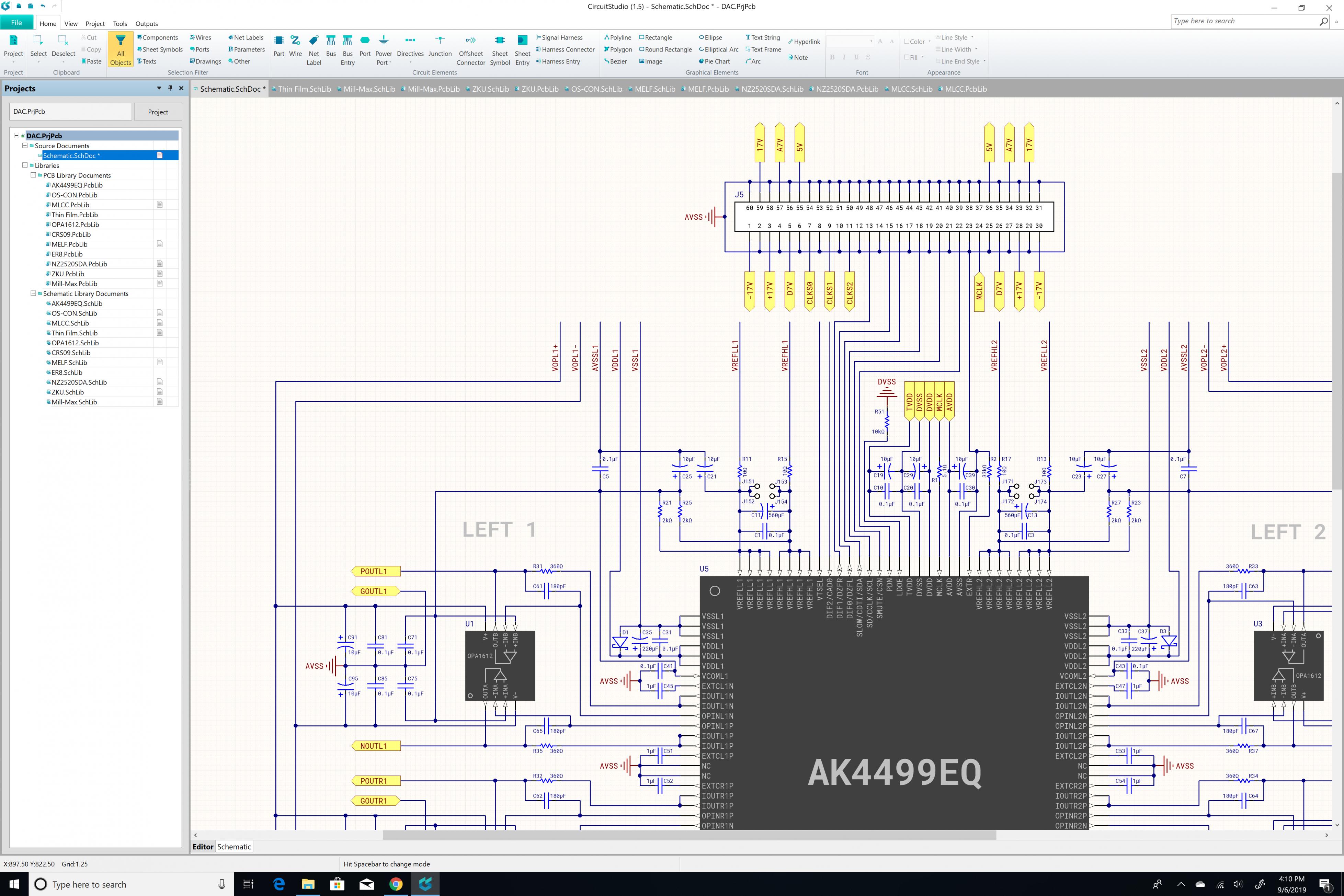Open the Projects panel options dropdown
Image resolution: width=1344 pixels, height=896 pixels.
tap(159, 88)
